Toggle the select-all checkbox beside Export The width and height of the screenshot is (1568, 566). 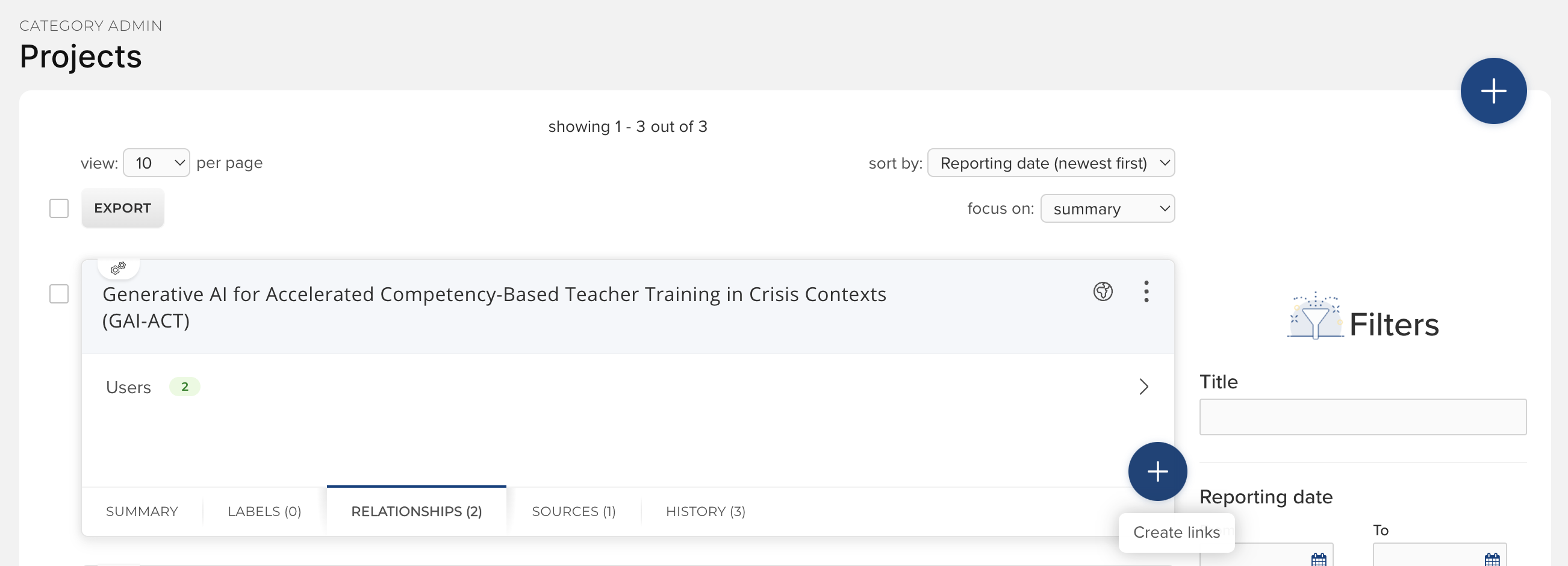59,208
